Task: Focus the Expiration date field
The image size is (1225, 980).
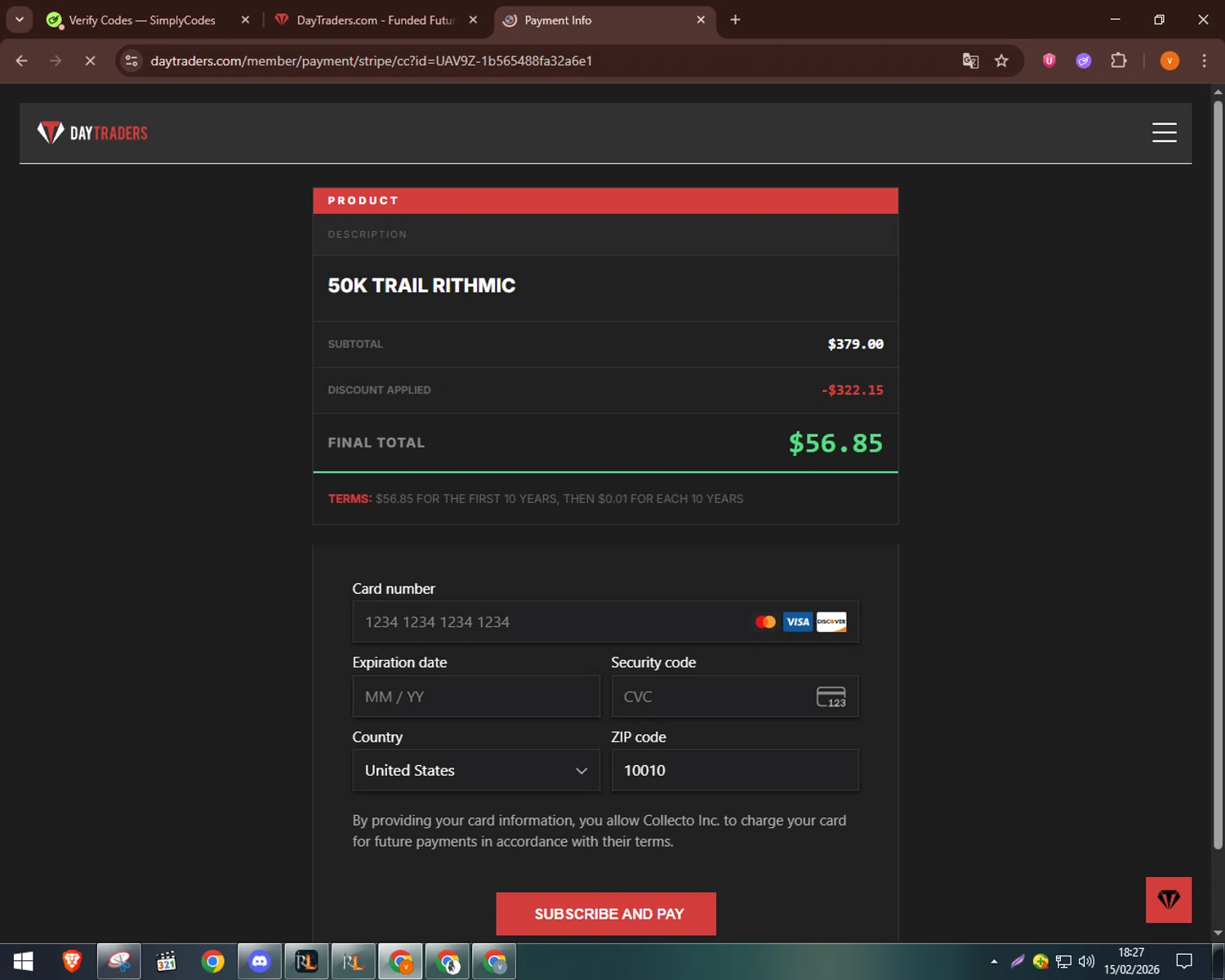Action: point(476,697)
